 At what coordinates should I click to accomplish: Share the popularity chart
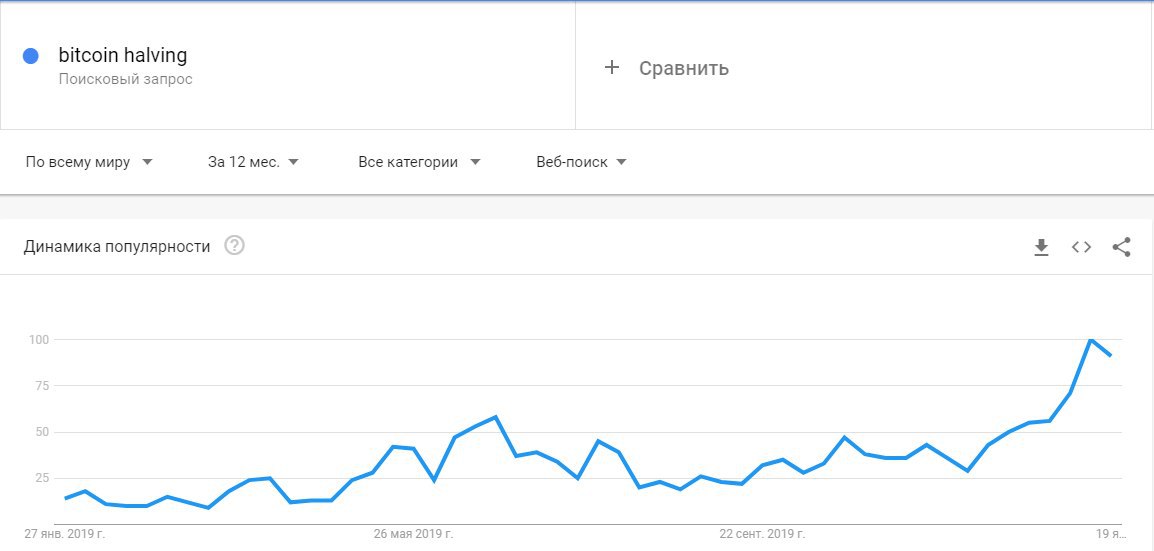[x=1121, y=247]
